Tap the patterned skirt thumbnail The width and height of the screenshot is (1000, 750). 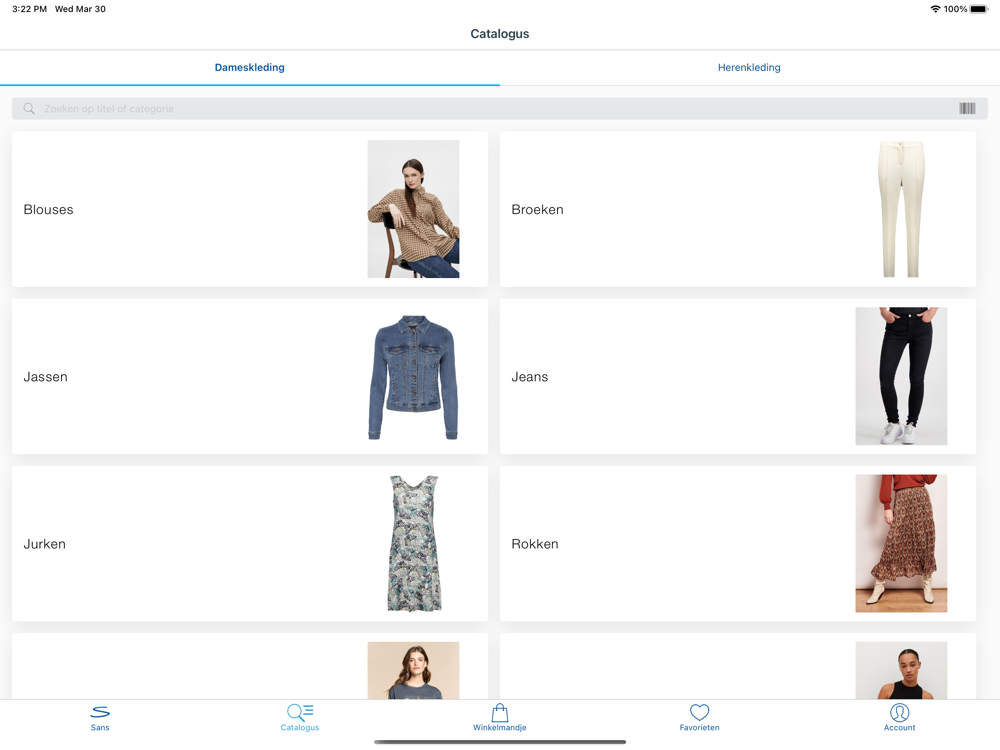pos(901,543)
